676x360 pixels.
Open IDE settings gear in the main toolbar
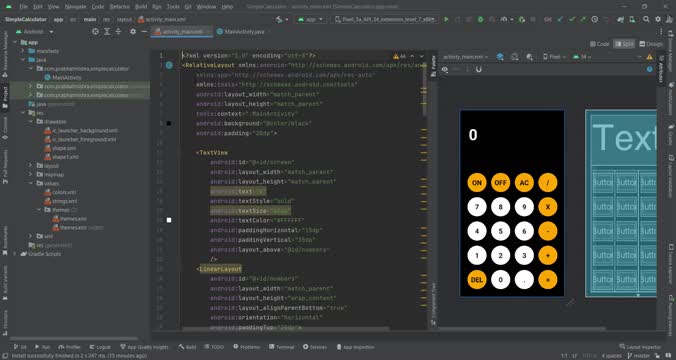[x=658, y=19]
